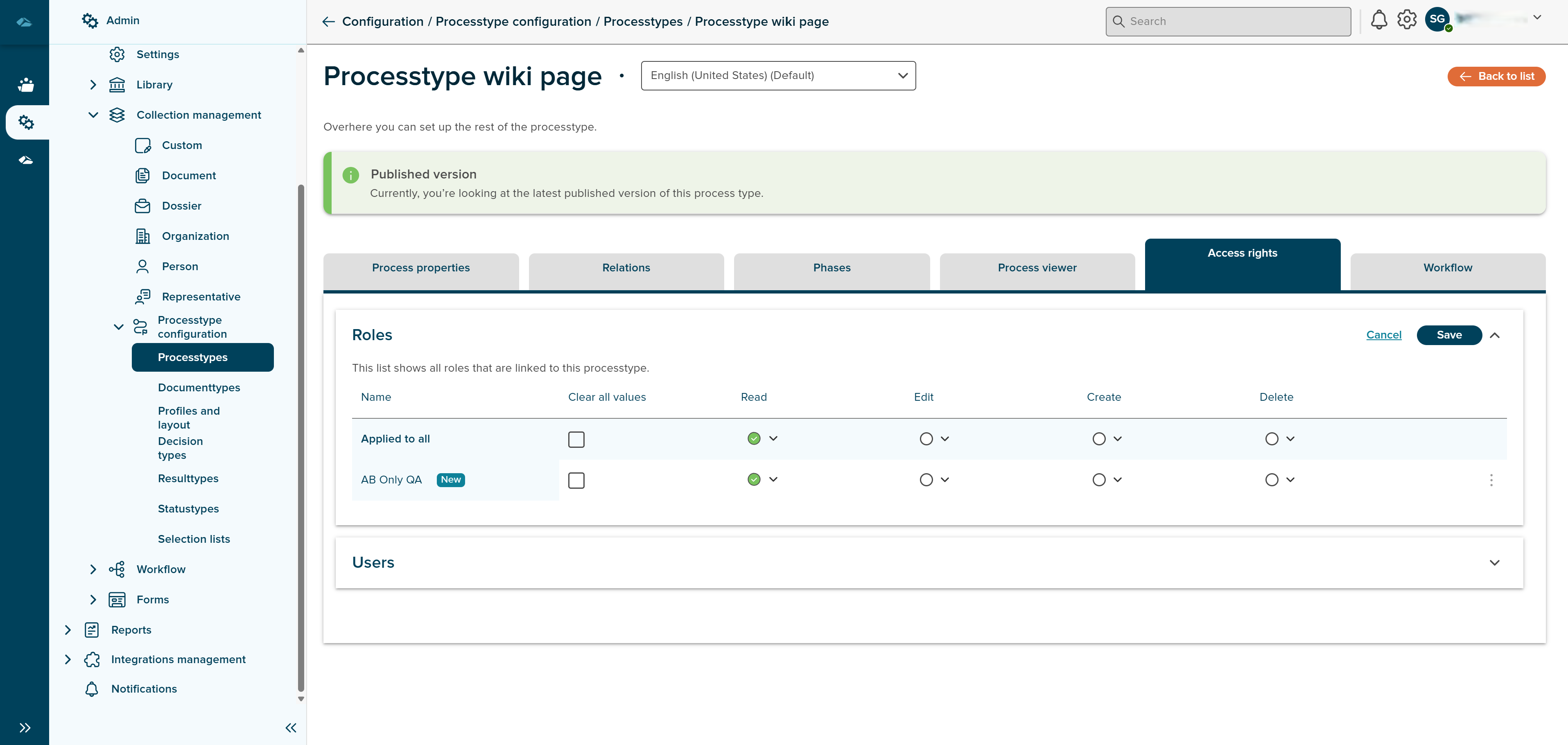Click the back arrow beside breadcrumb
Image resolution: width=1568 pixels, height=745 pixels.
329,22
